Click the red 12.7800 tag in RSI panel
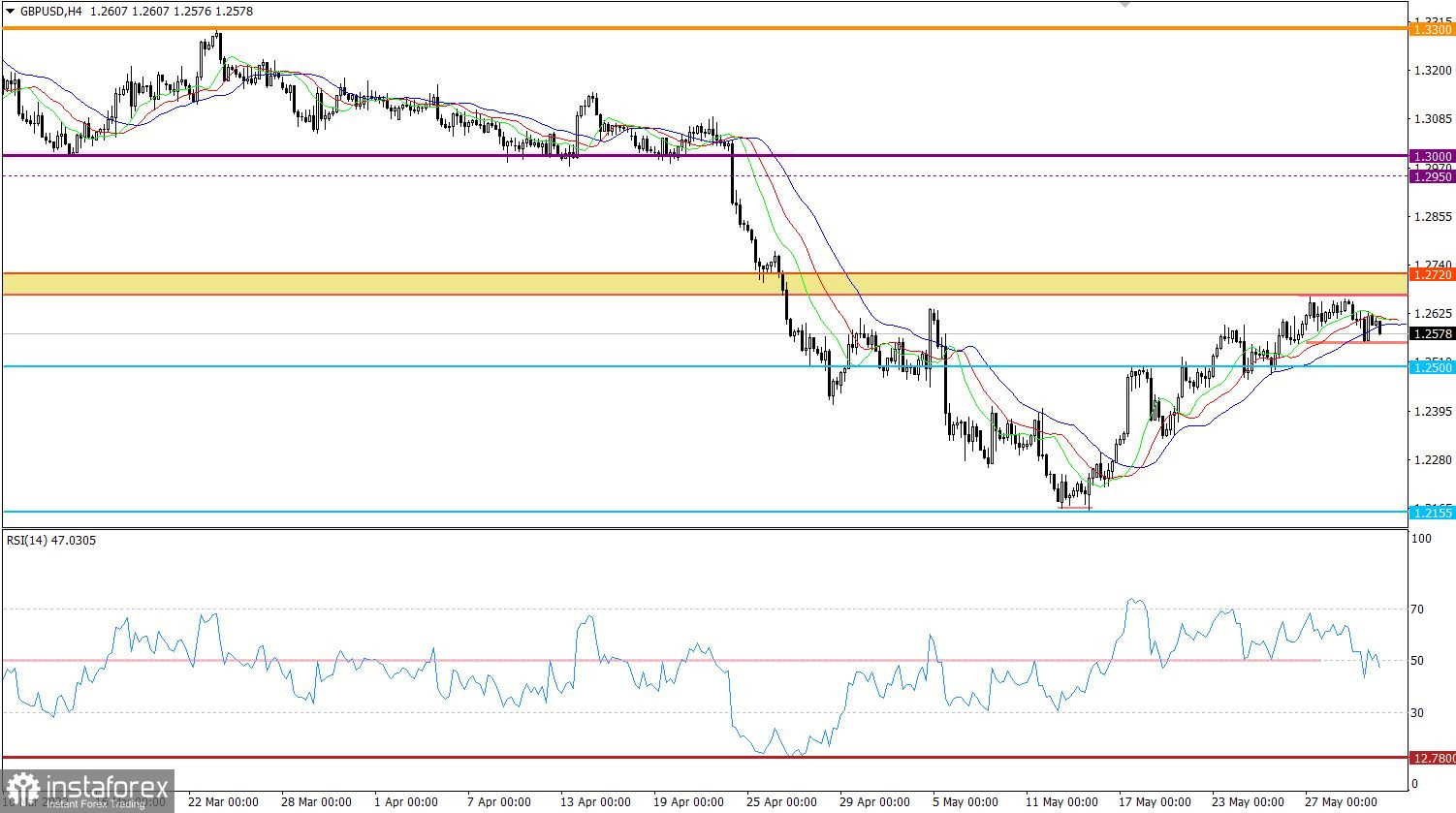 tap(1433, 758)
